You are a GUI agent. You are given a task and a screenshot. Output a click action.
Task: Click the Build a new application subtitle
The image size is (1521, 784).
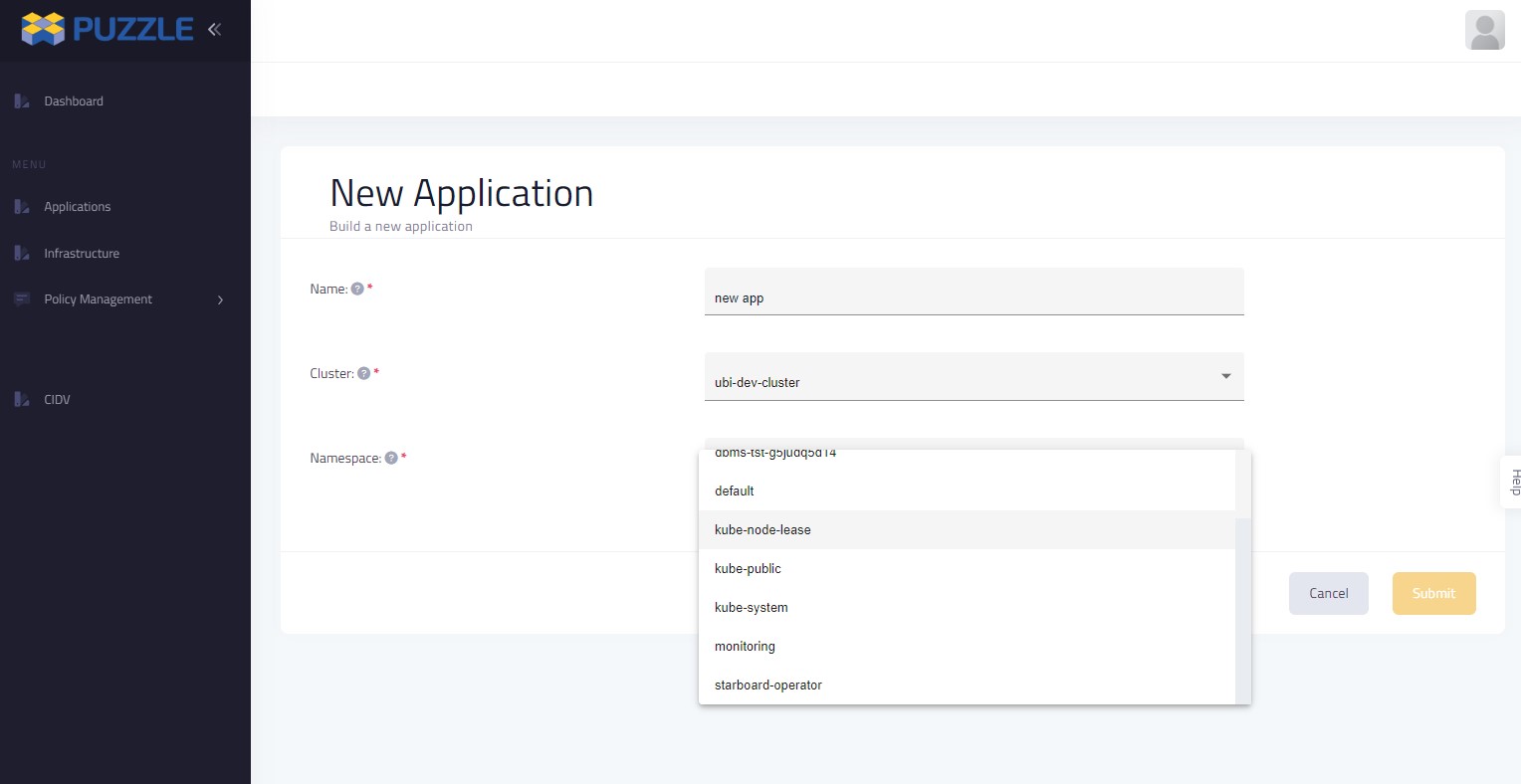pyautogui.click(x=401, y=227)
